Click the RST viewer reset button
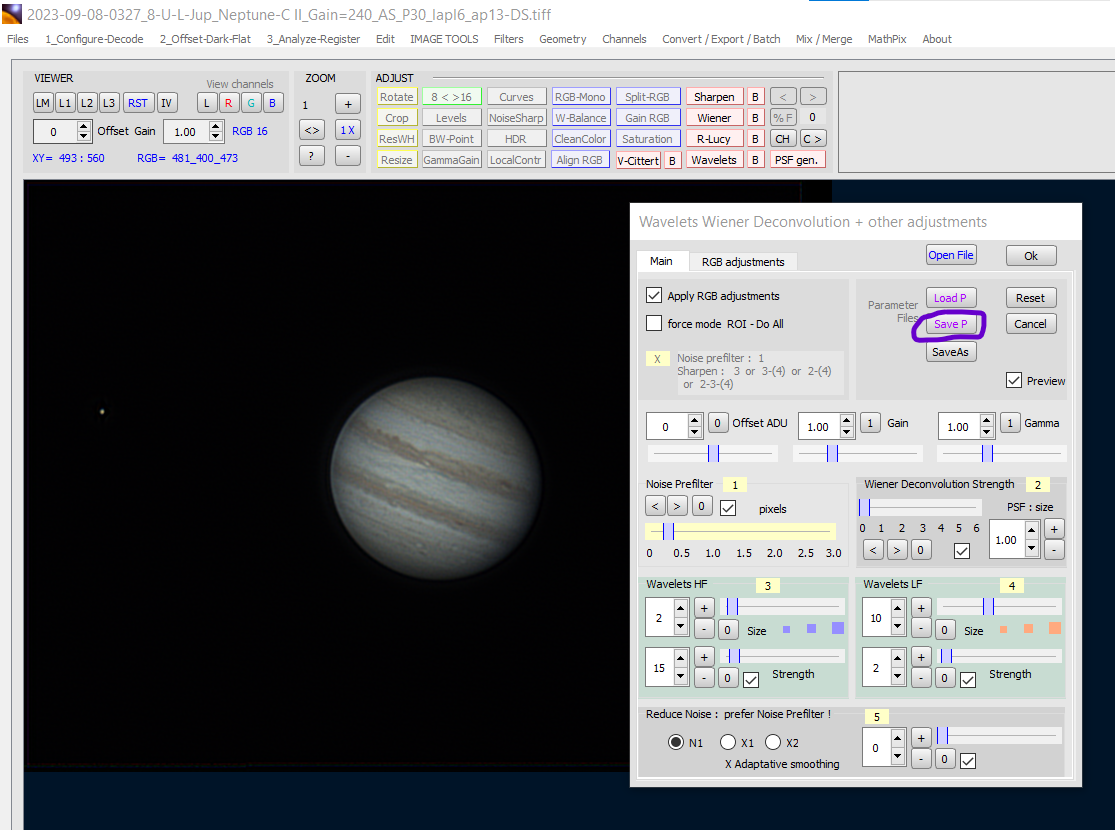 click(138, 103)
